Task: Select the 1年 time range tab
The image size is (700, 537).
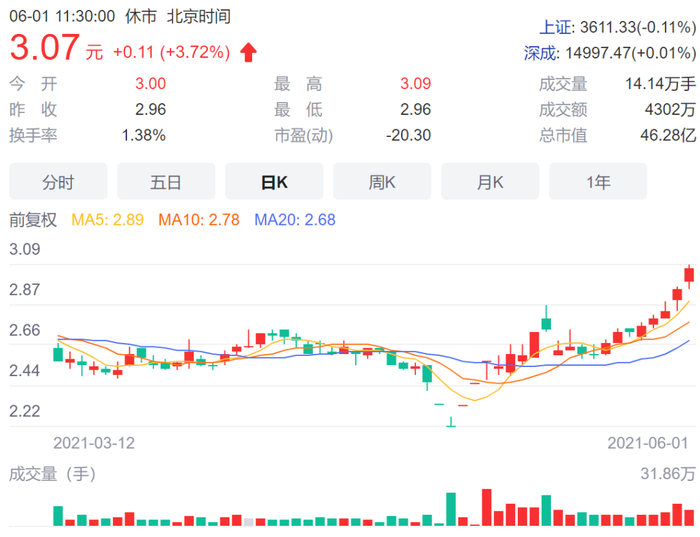Action: click(x=598, y=182)
